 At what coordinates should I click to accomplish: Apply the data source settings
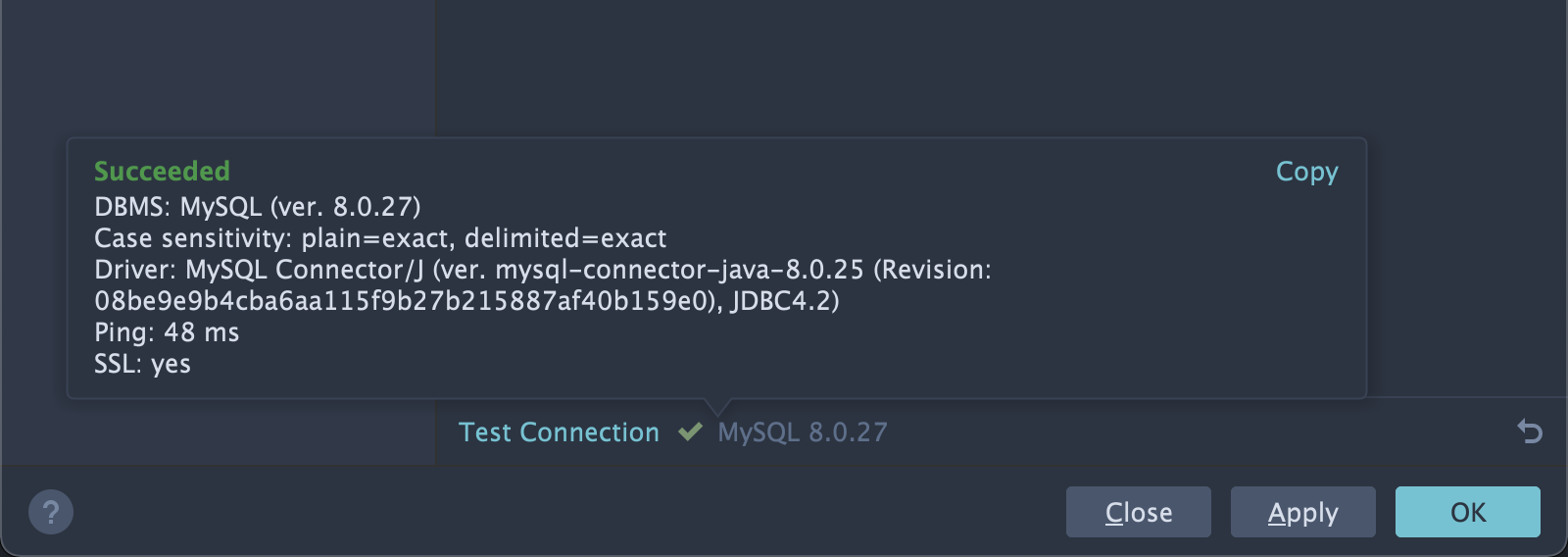pyautogui.click(x=1303, y=512)
